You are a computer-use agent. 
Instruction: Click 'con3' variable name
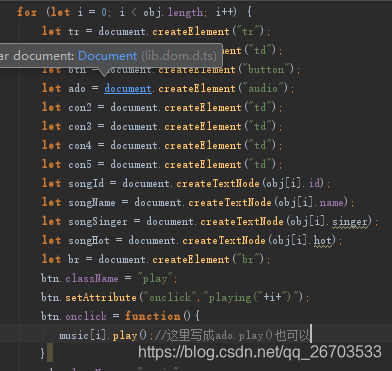(80, 126)
